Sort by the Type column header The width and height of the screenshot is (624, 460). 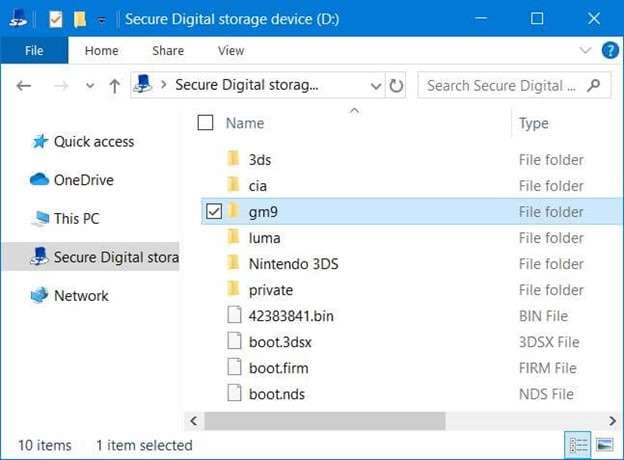pos(534,123)
